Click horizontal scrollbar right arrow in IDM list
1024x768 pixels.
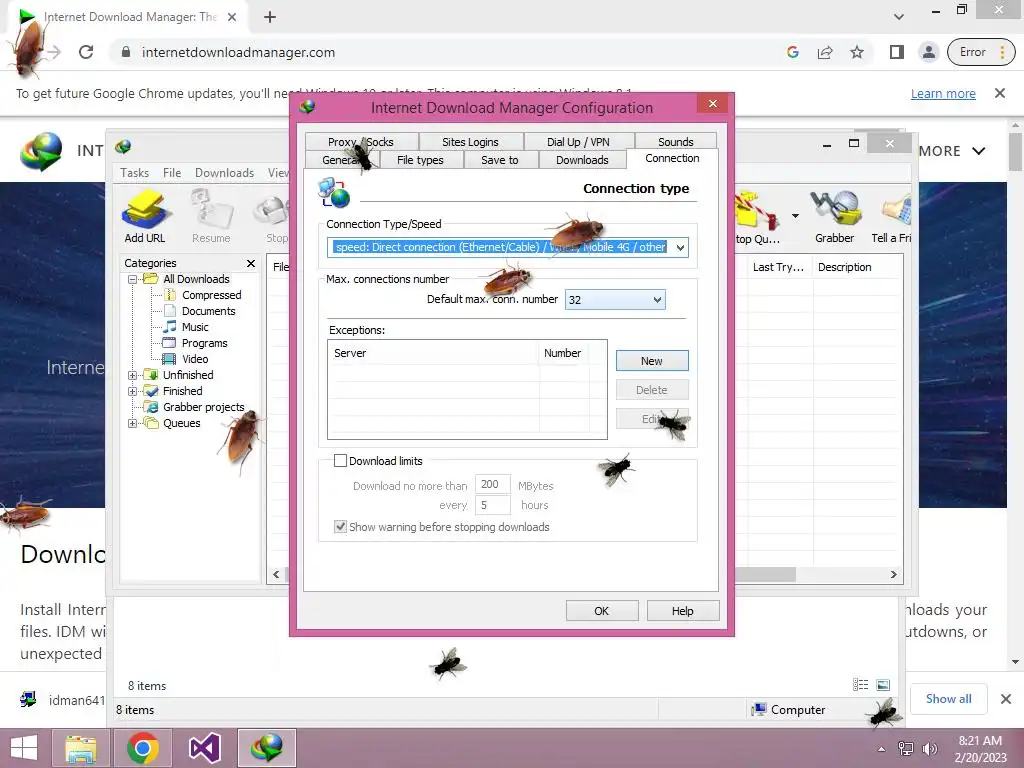(x=893, y=575)
